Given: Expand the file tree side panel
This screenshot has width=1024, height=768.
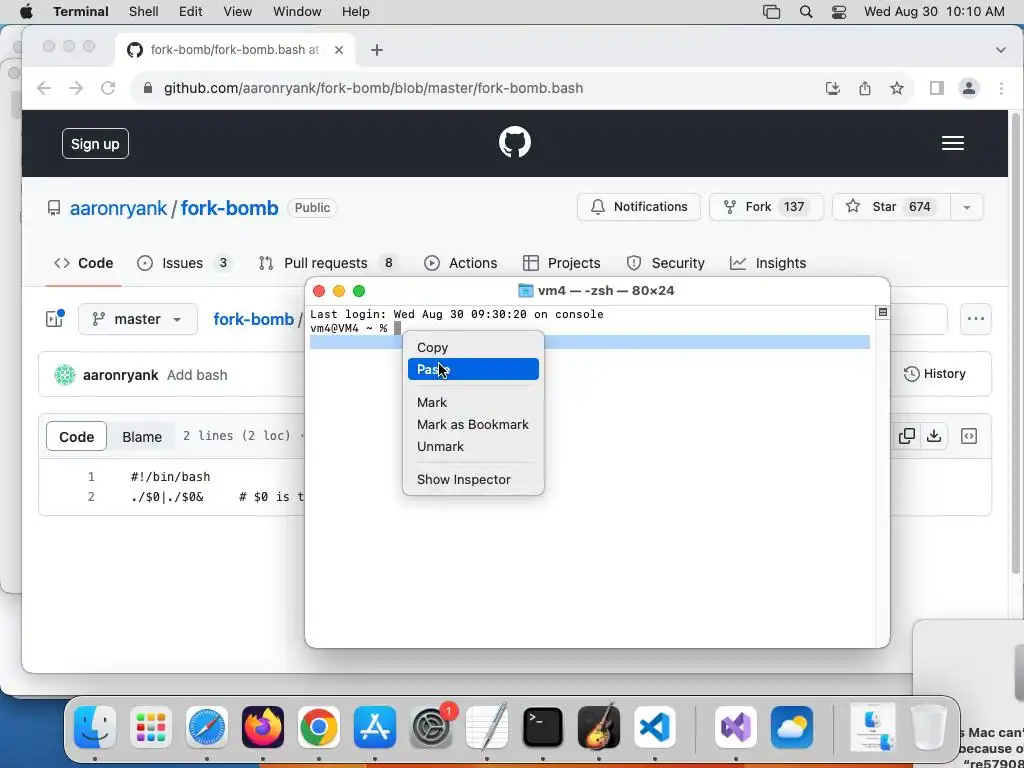Looking at the screenshot, I should [x=54, y=319].
